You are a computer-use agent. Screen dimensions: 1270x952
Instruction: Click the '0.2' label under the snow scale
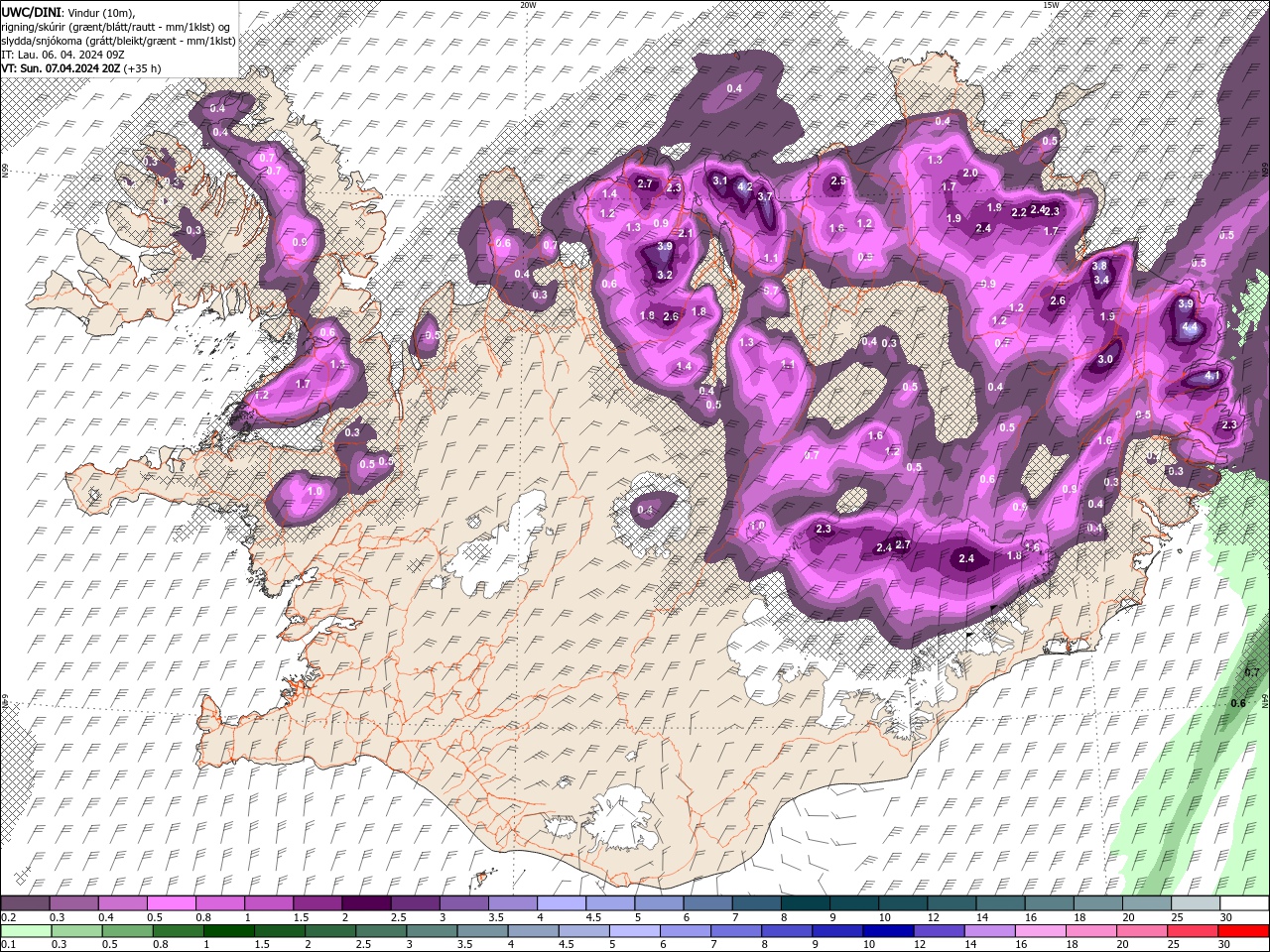[x=8, y=917]
